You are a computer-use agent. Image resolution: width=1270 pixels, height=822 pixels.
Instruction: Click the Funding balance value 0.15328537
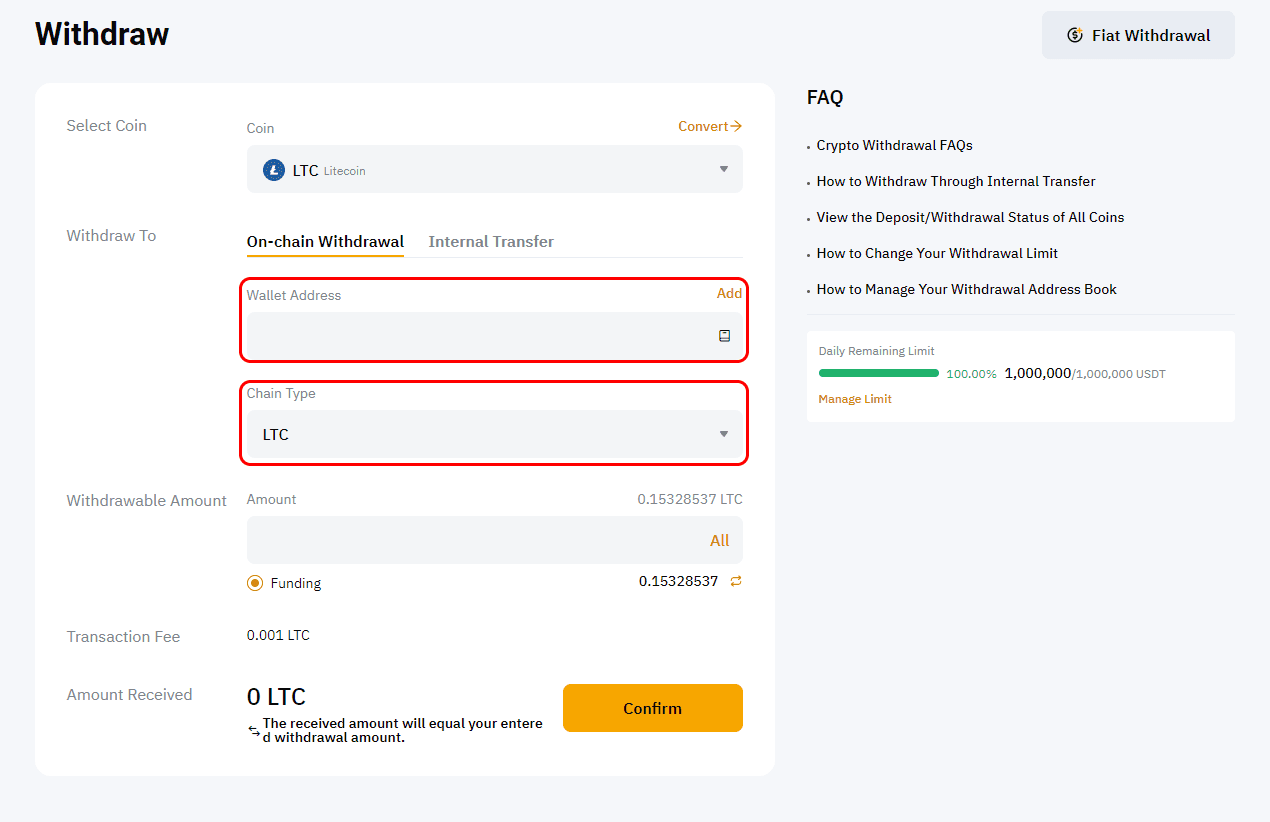coord(679,581)
